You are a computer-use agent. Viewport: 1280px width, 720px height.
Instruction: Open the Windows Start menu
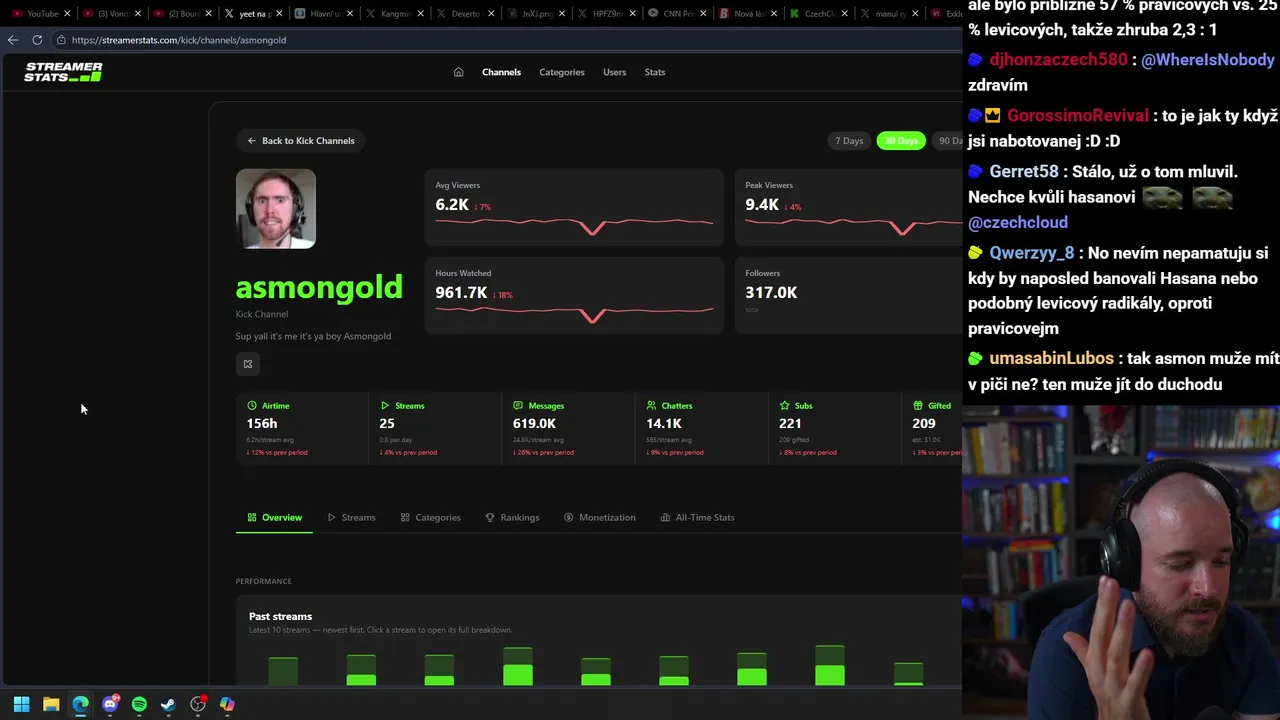pos(21,704)
